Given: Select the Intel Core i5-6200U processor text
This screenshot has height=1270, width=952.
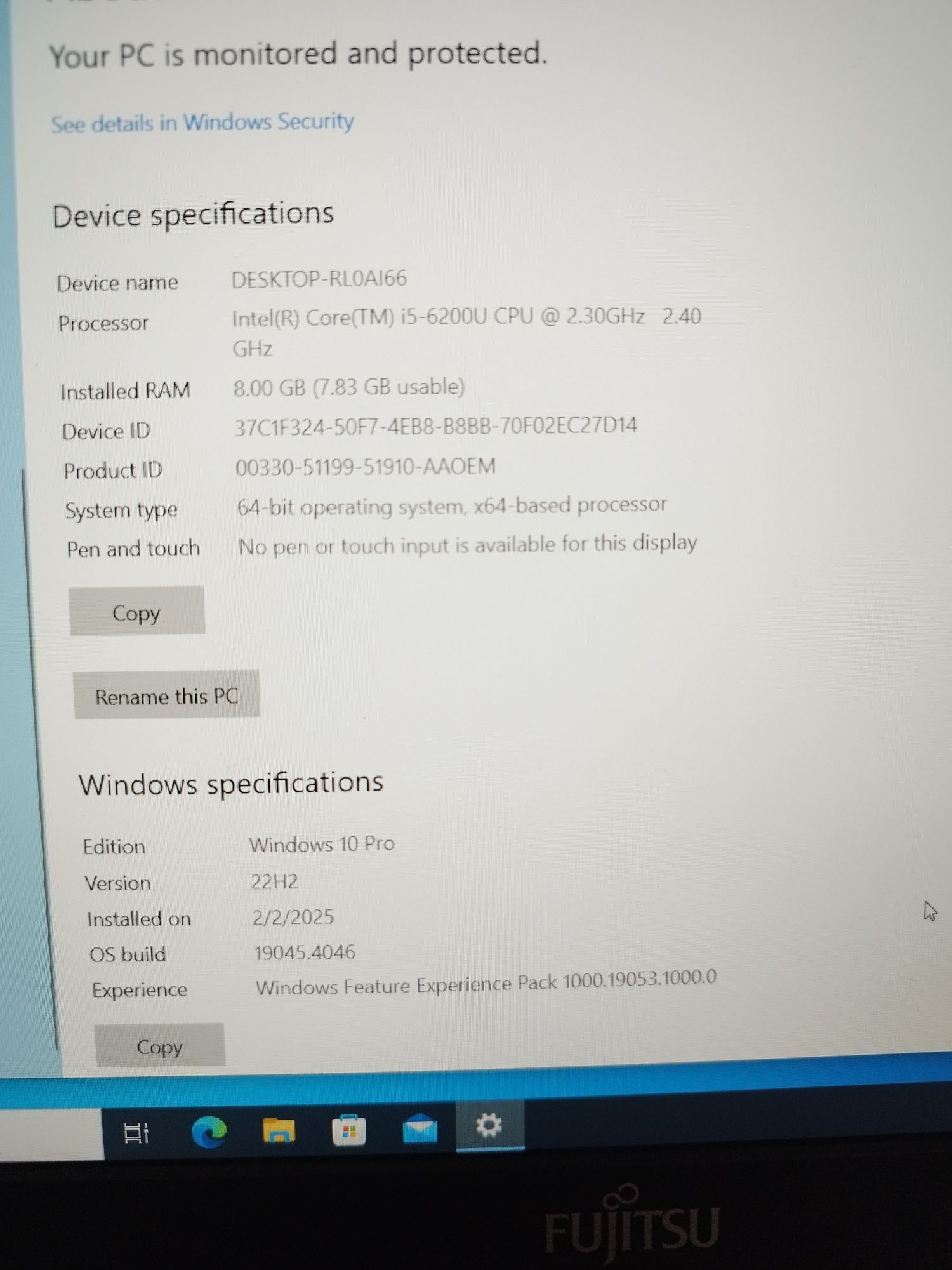Looking at the screenshot, I should point(466,332).
